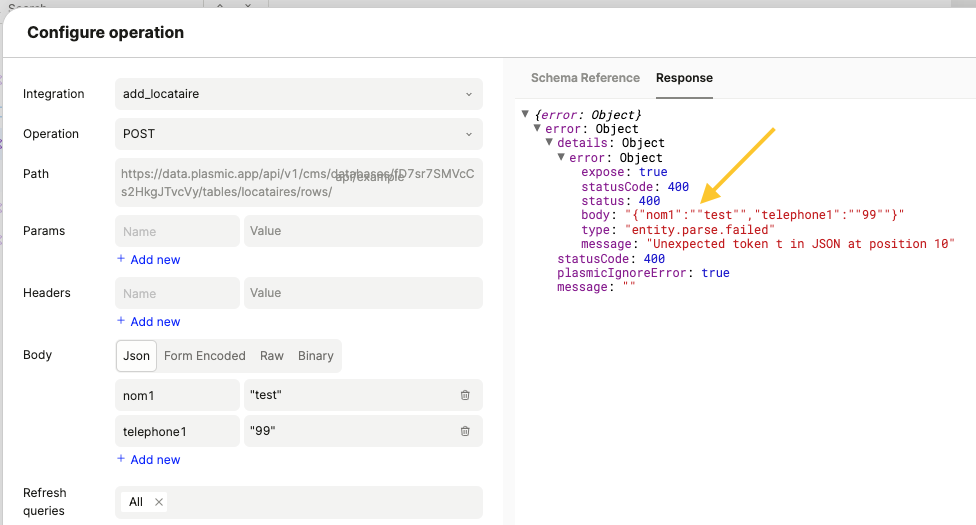The height and width of the screenshot is (525, 976).
Task: Collapse the root {error: Object} node
Action: click(x=526, y=115)
